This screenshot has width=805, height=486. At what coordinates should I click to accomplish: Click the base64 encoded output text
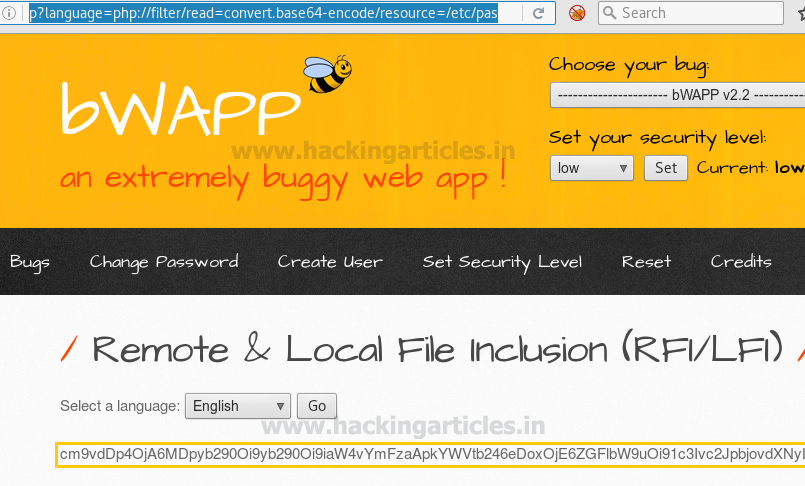pyautogui.click(x=430, y=455)
